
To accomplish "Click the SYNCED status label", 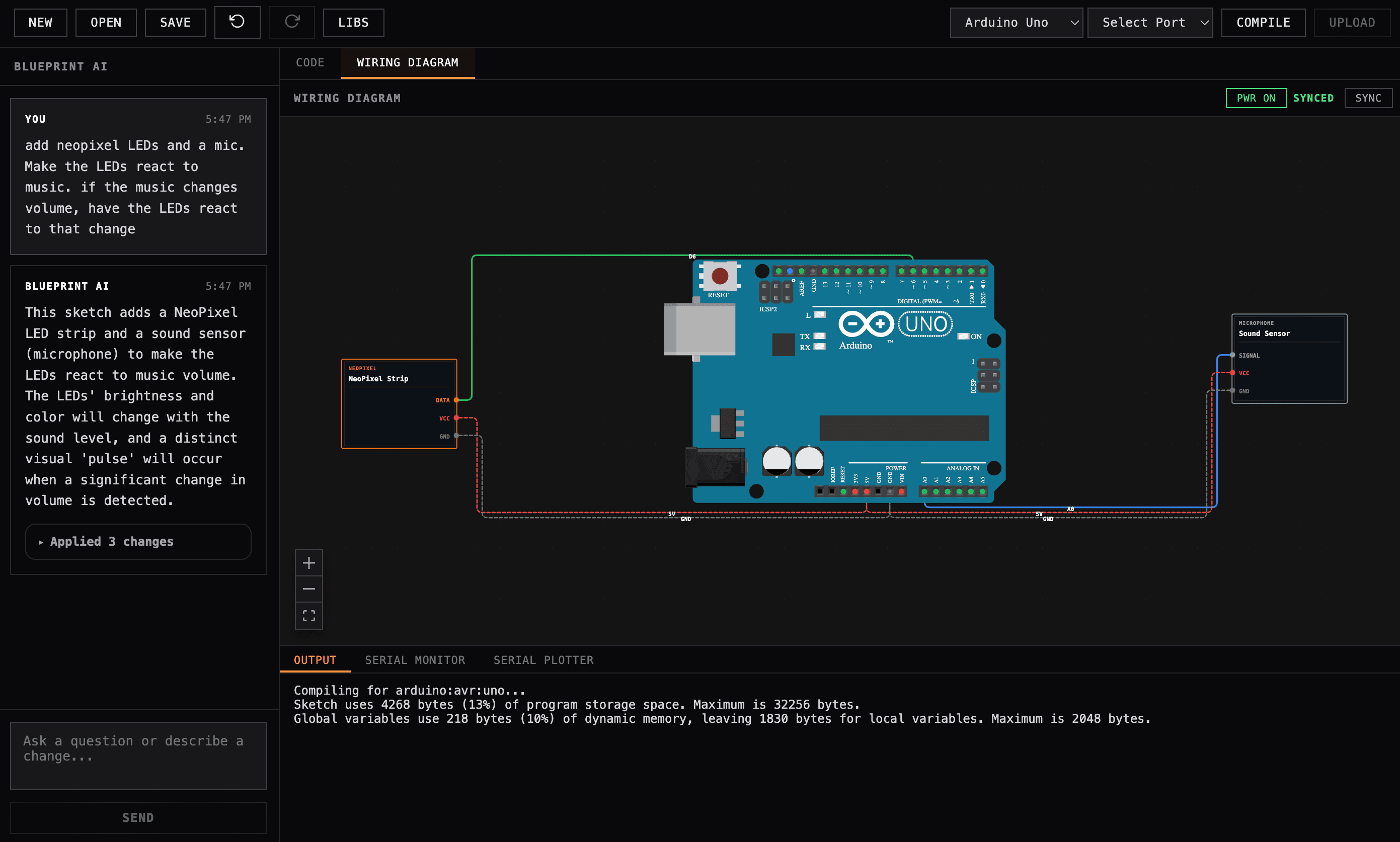I will (x=1313, y=98).
